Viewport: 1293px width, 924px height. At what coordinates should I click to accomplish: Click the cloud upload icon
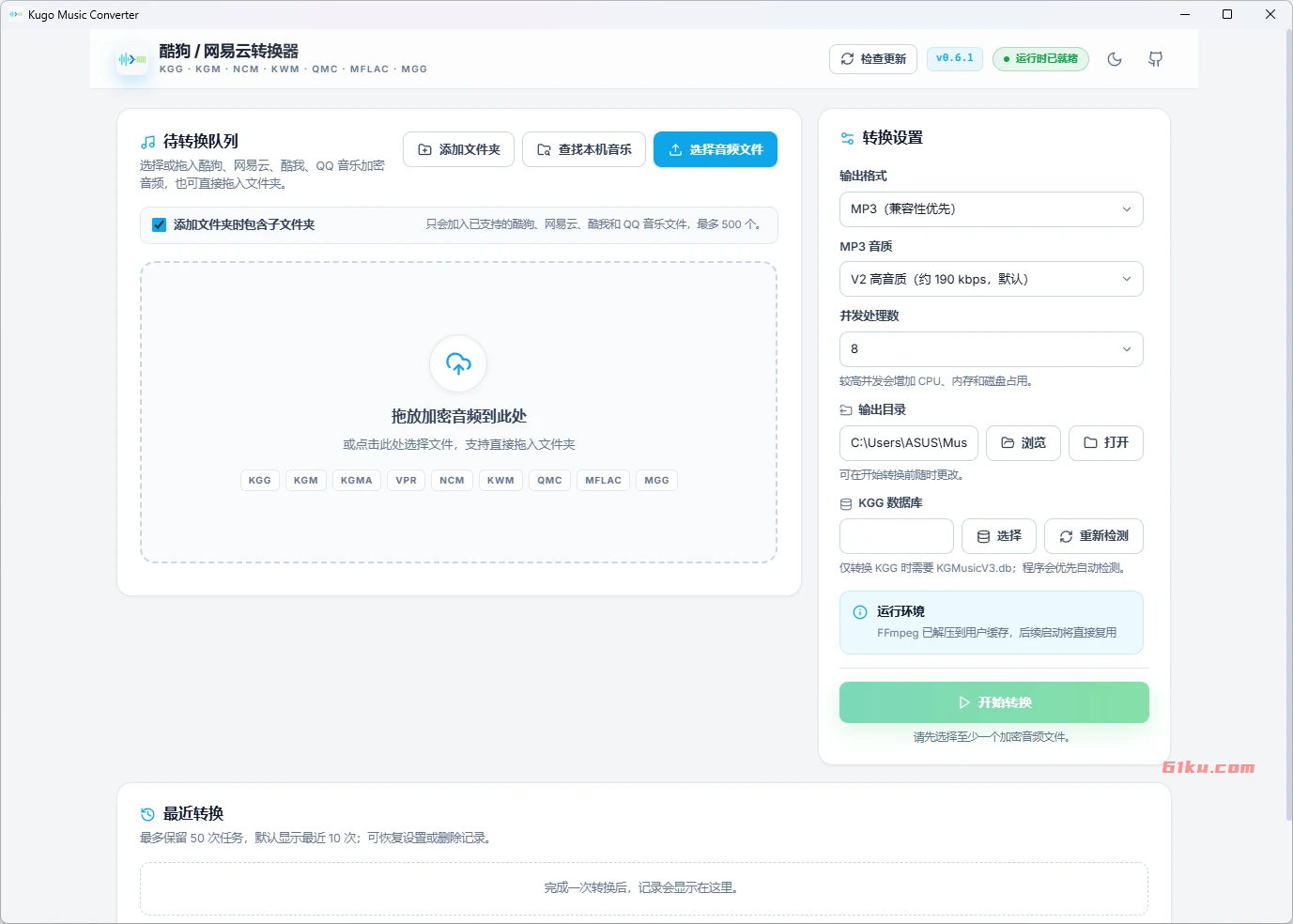coord(458,363)
